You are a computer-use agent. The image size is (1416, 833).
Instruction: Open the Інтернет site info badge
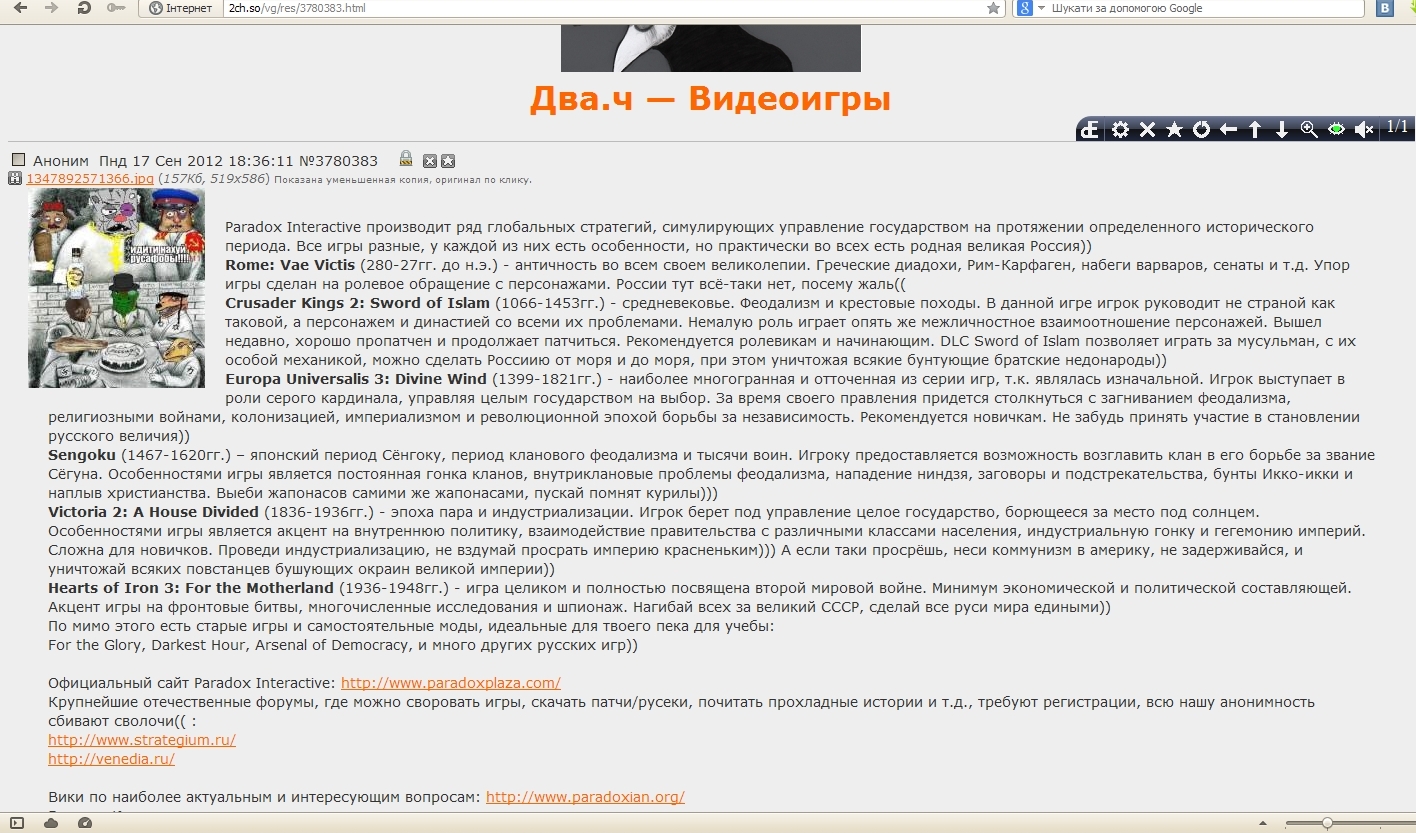180,8
